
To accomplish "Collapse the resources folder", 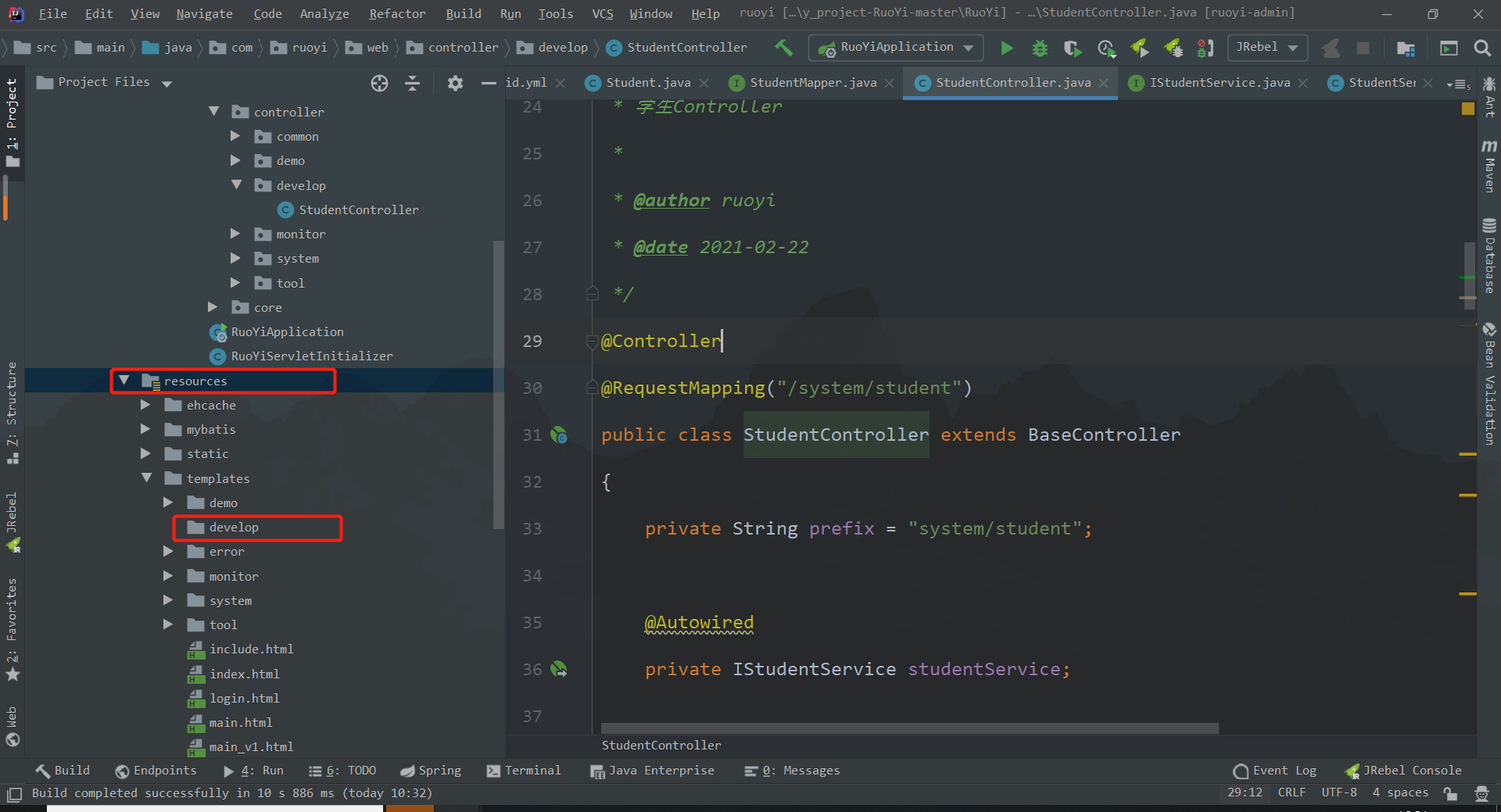I will [124, 381].
